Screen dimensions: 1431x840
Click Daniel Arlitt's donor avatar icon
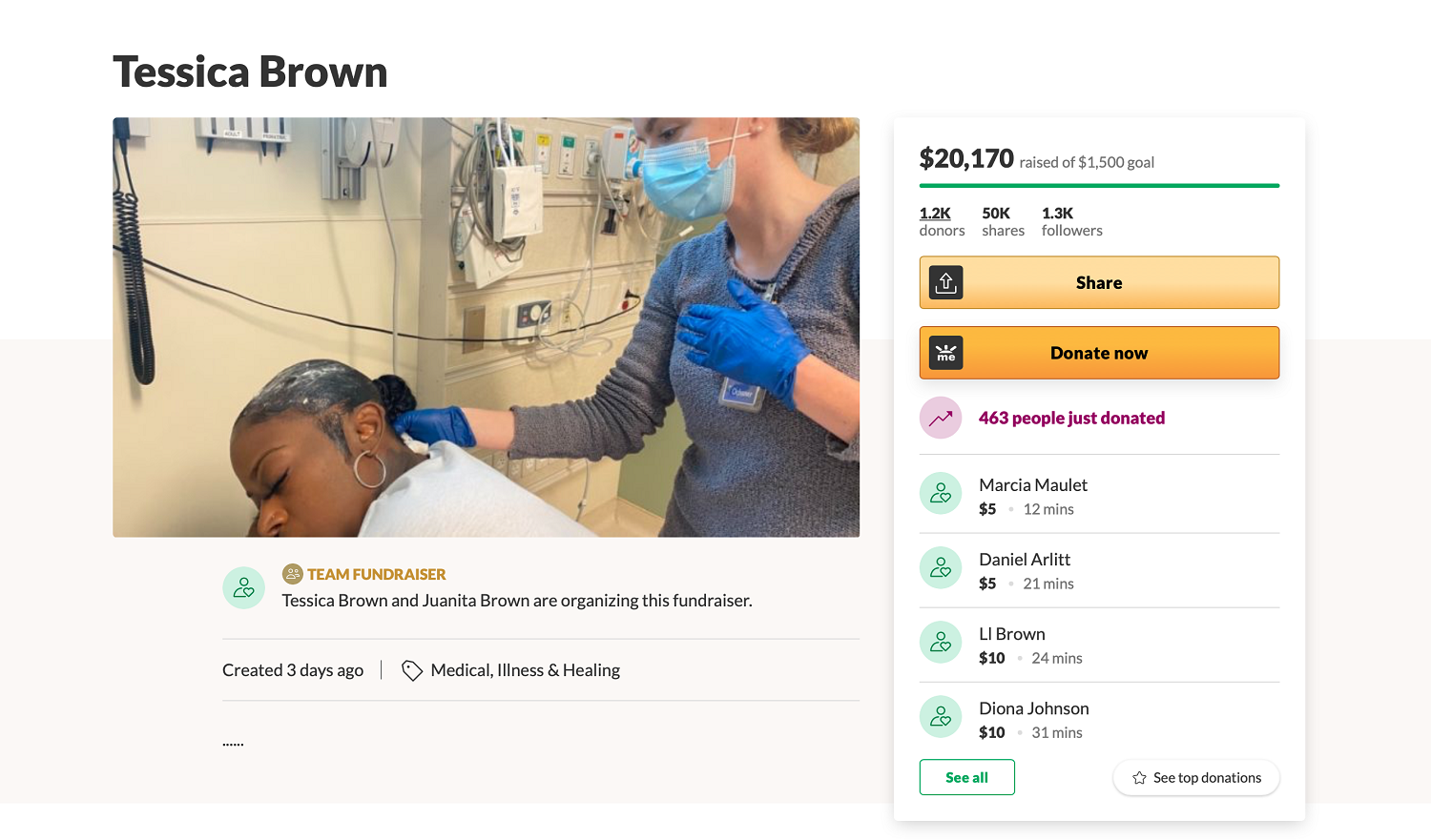[941, 568]
